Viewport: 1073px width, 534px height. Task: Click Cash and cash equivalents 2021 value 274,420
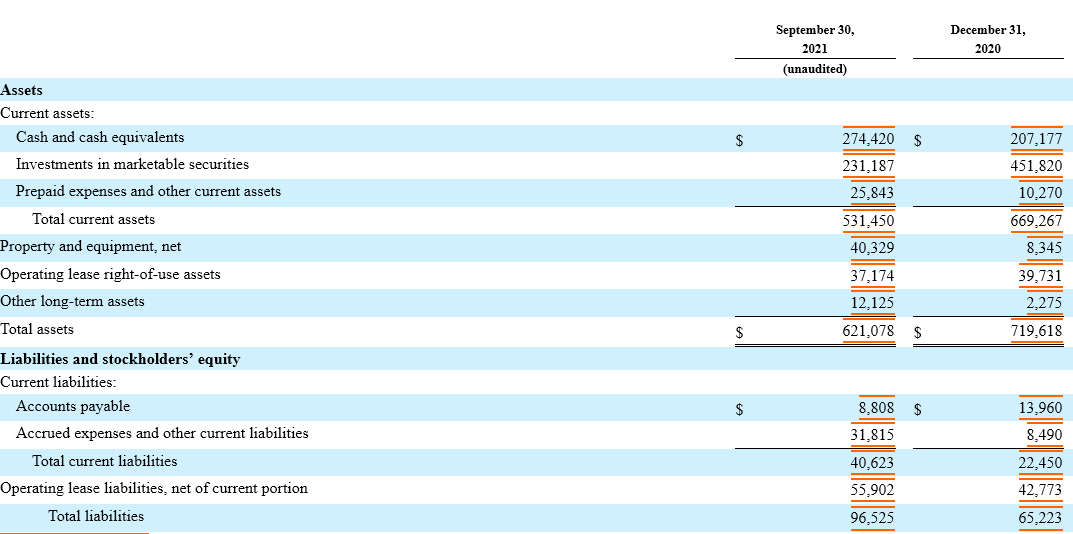click(868, 138)
